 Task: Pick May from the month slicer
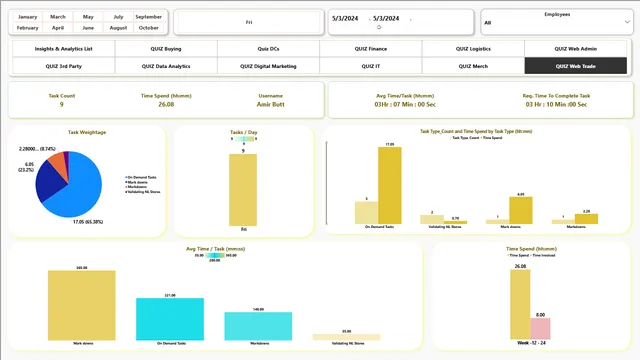[88, 17]
